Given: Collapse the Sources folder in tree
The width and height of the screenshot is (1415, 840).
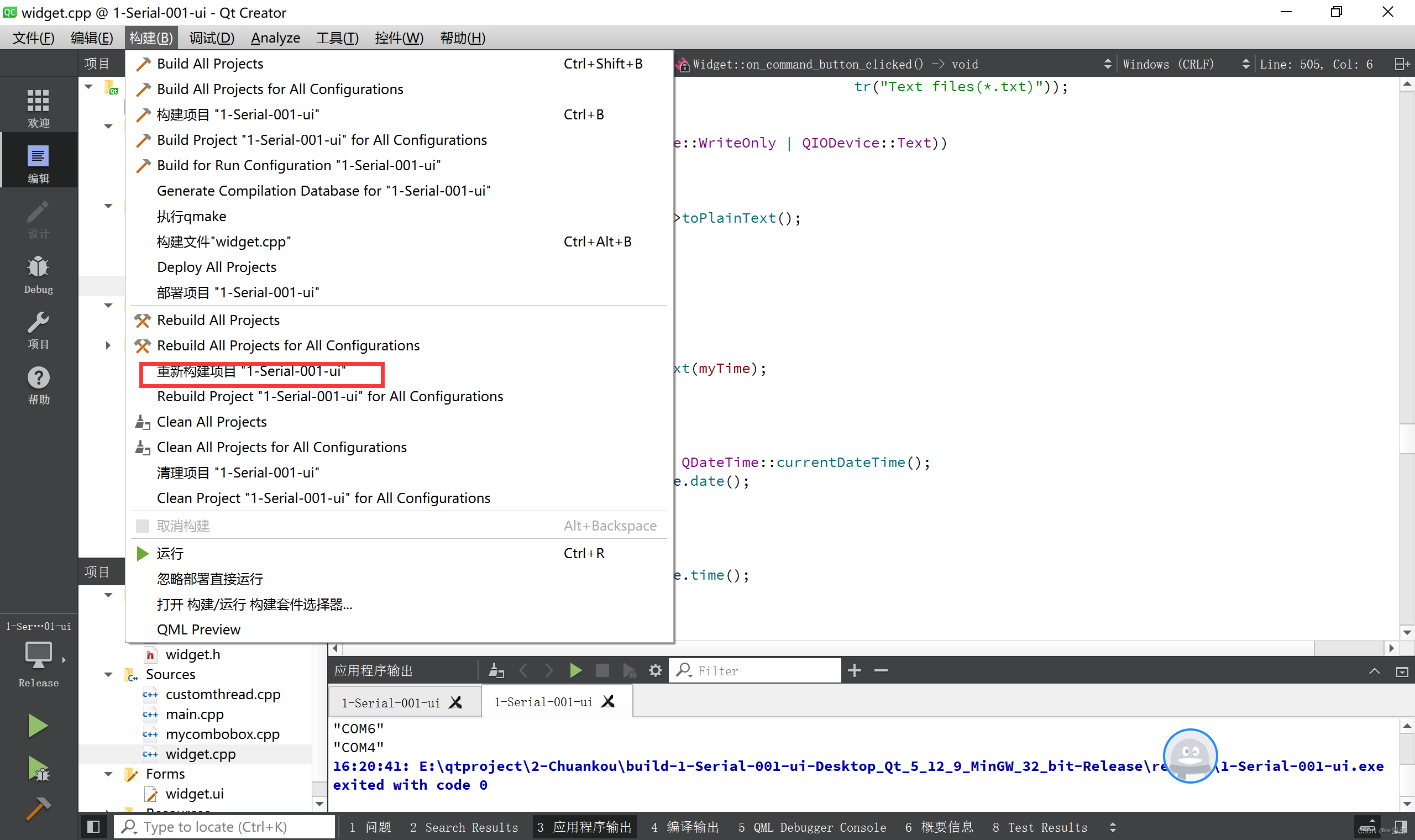Looking at the screenshot, I should [x=108, y=675].
